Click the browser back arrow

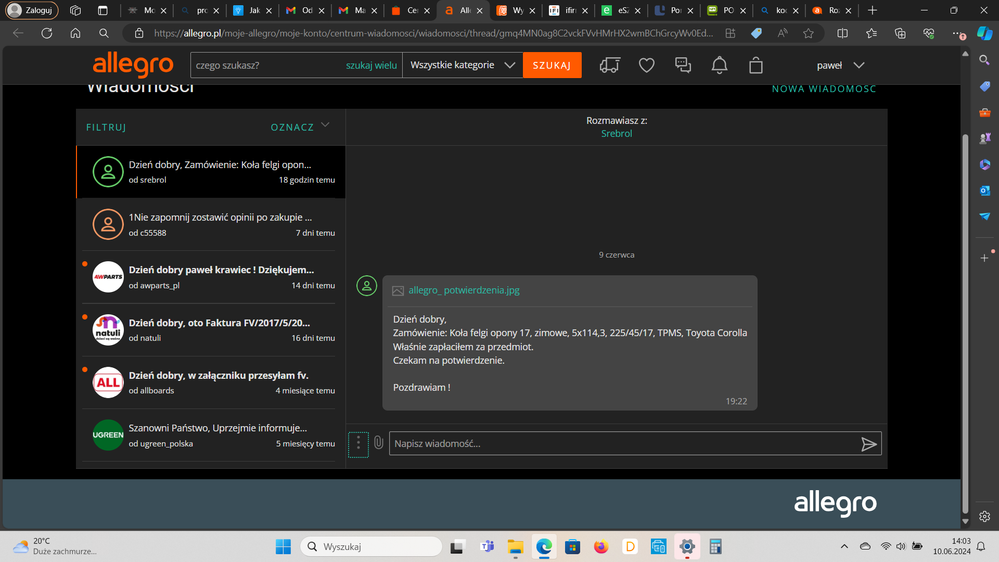pos(18,33)
